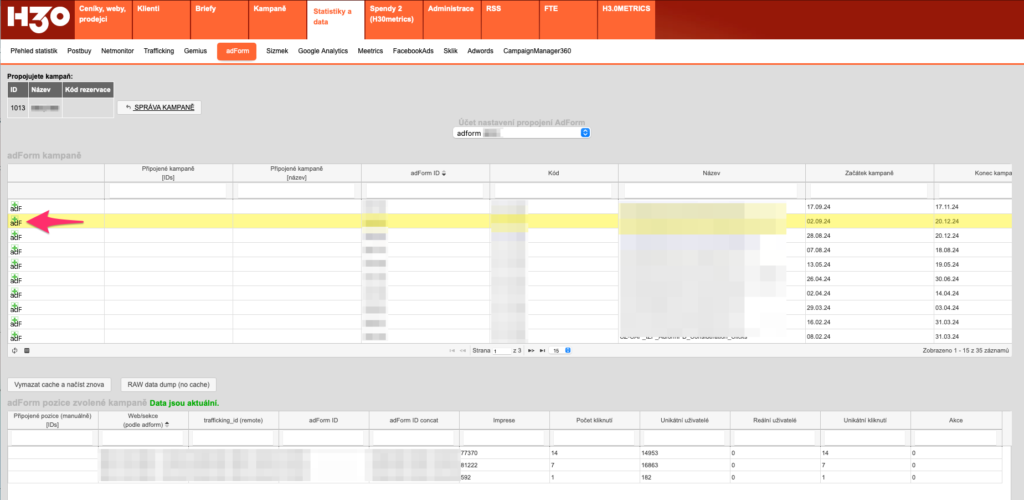Click the page number input in pager
1024x500 pixels.
502,351
